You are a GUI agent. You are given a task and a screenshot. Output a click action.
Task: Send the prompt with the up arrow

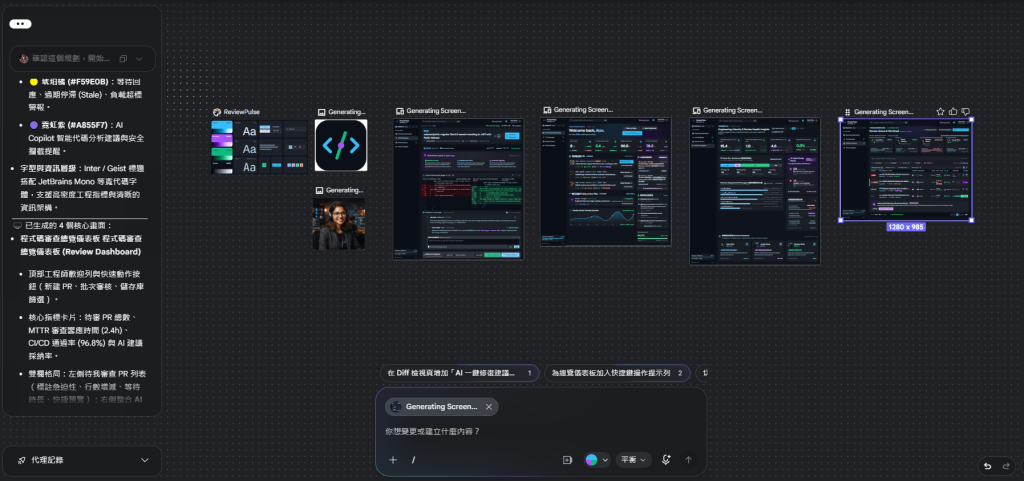coord(688,459)
